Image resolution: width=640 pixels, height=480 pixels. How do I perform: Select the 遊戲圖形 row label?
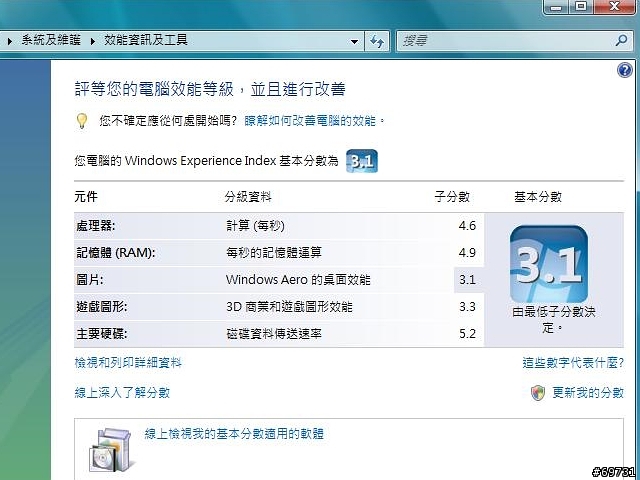pos(102,307)
